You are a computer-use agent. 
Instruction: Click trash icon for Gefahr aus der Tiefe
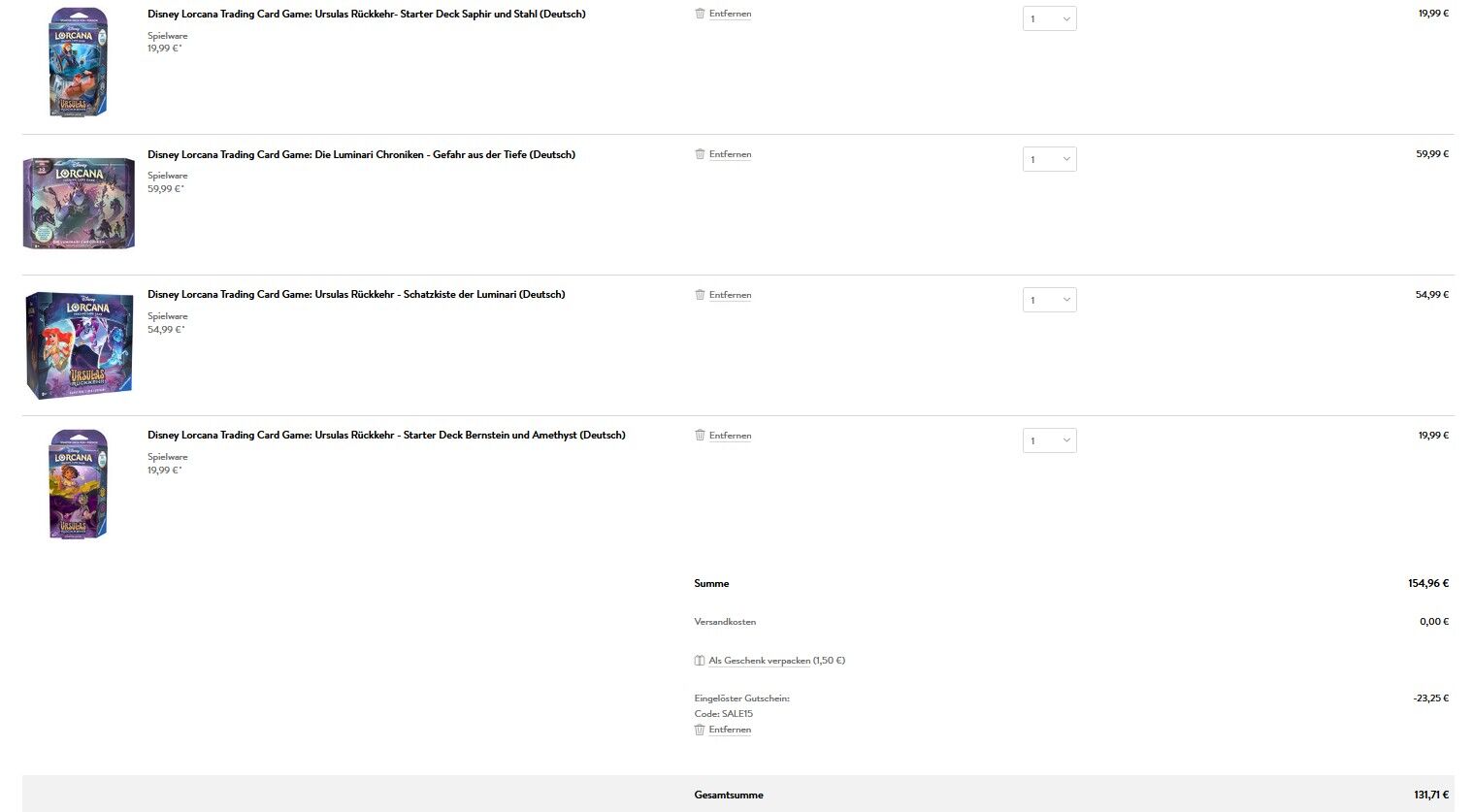(700, 154)
